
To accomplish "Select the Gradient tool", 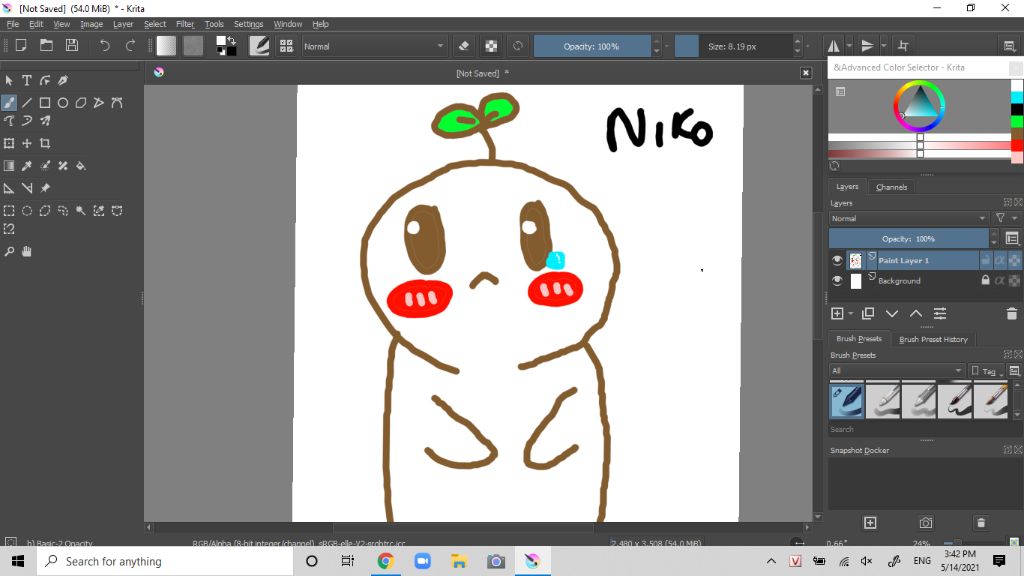I will click(x=9, y=166).
